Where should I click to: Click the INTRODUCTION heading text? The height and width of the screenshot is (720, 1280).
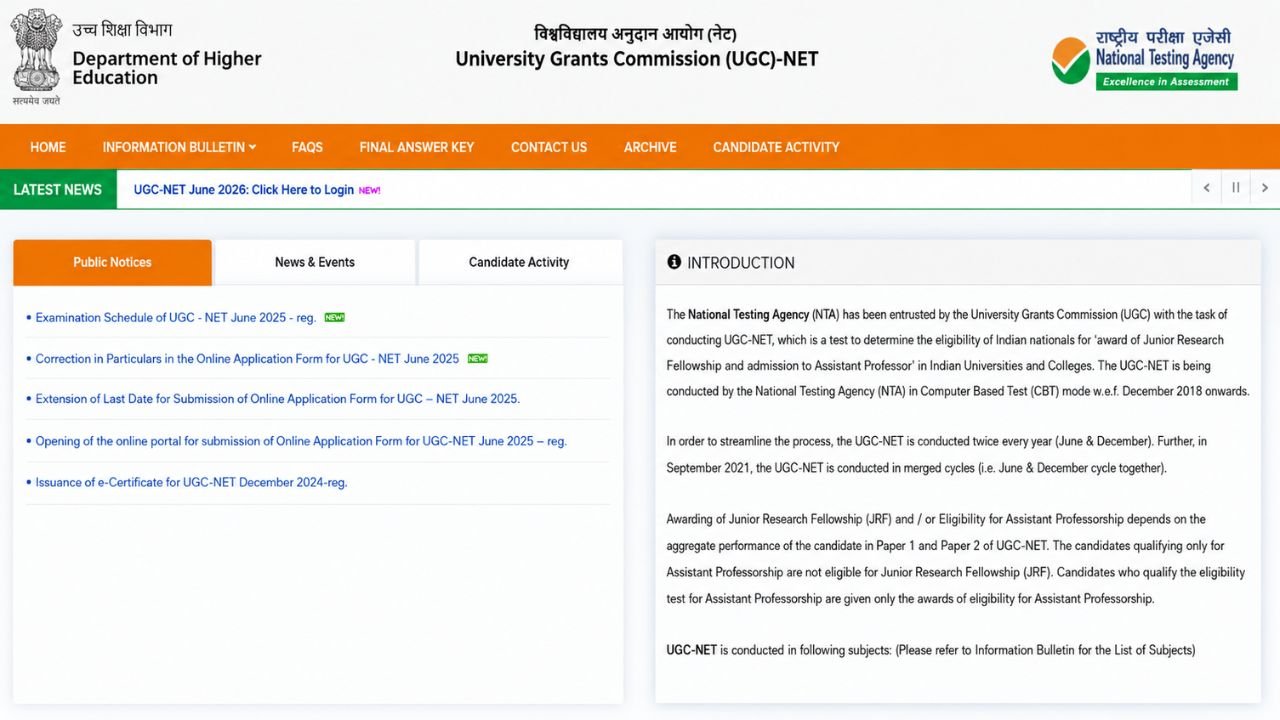click(x=741, y=263)
